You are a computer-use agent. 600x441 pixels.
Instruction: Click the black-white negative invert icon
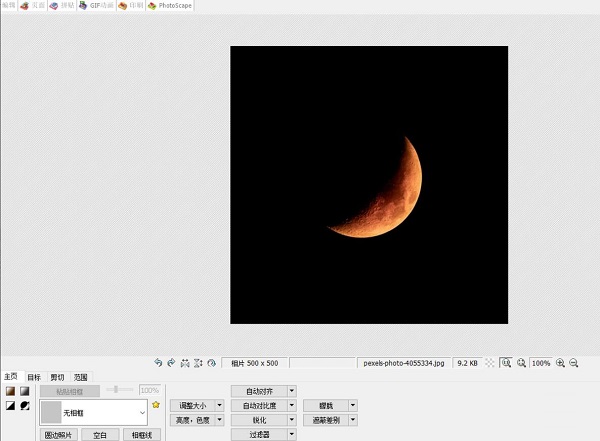pos(24,406)
